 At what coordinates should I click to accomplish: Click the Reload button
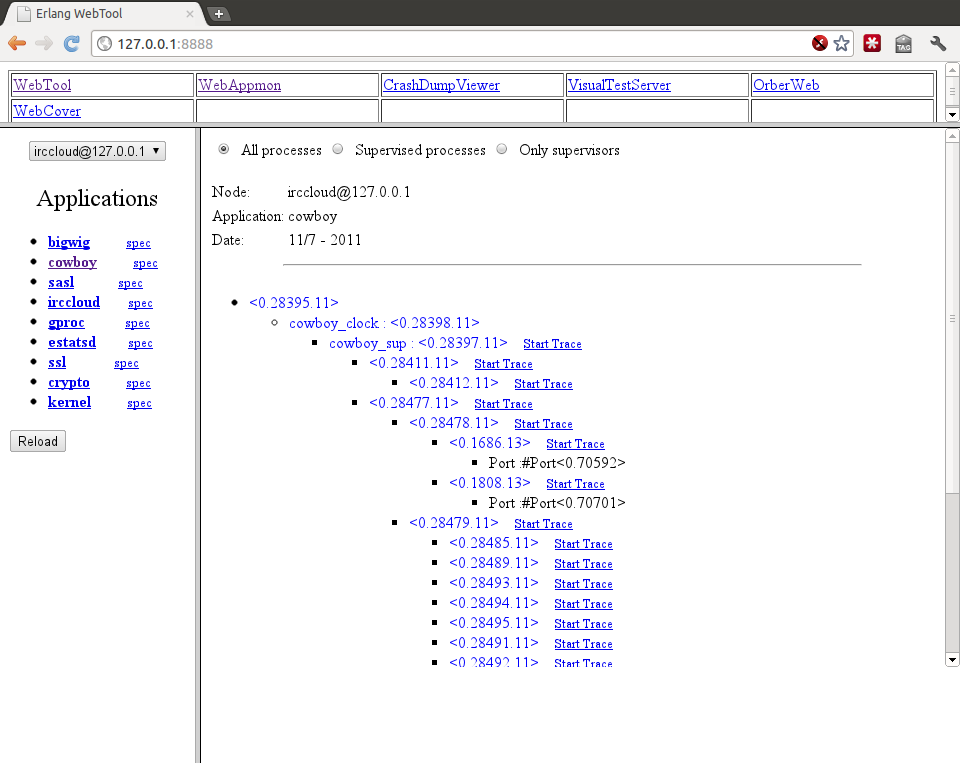(x=38, y=442)
